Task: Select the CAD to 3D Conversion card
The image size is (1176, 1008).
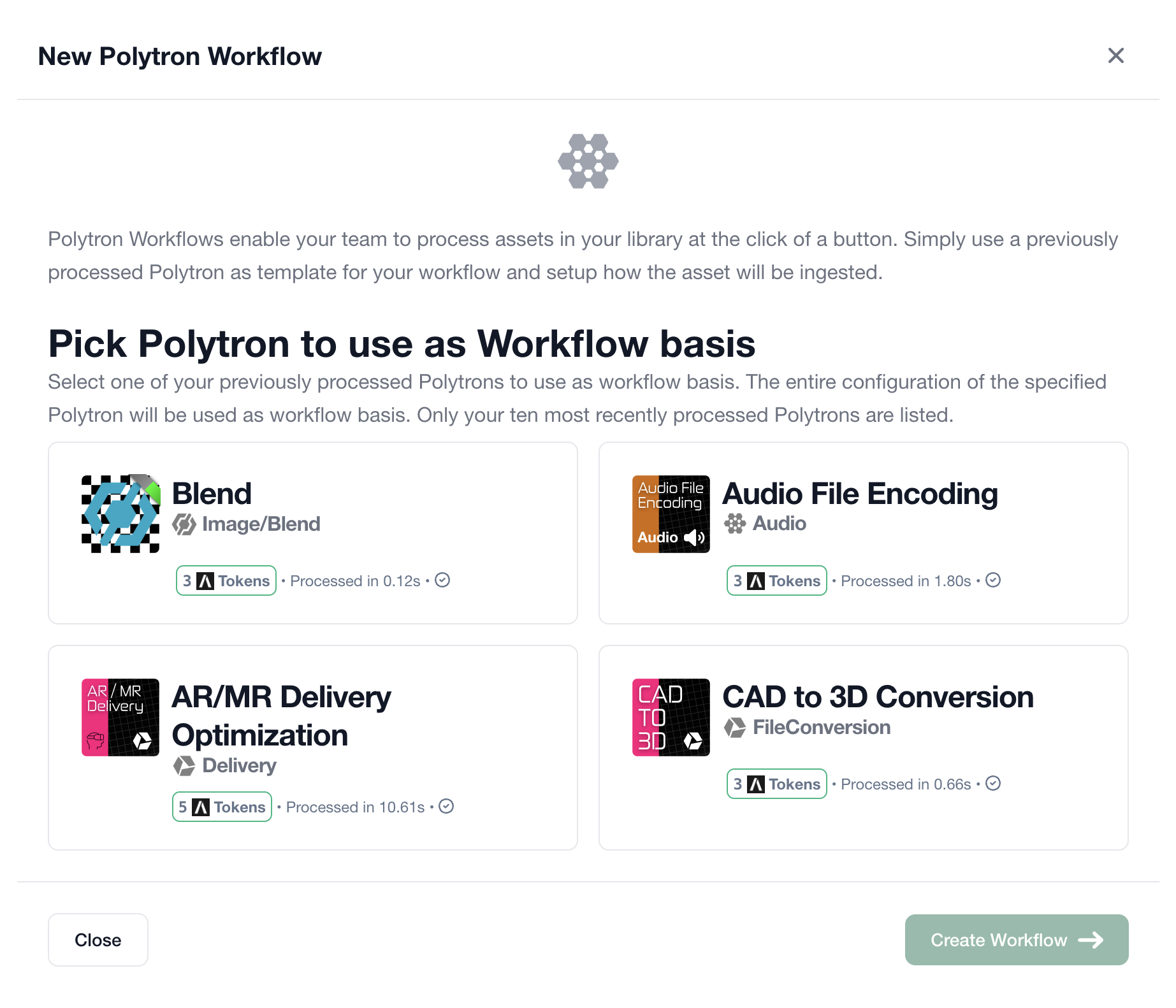Action: (863, 747)
